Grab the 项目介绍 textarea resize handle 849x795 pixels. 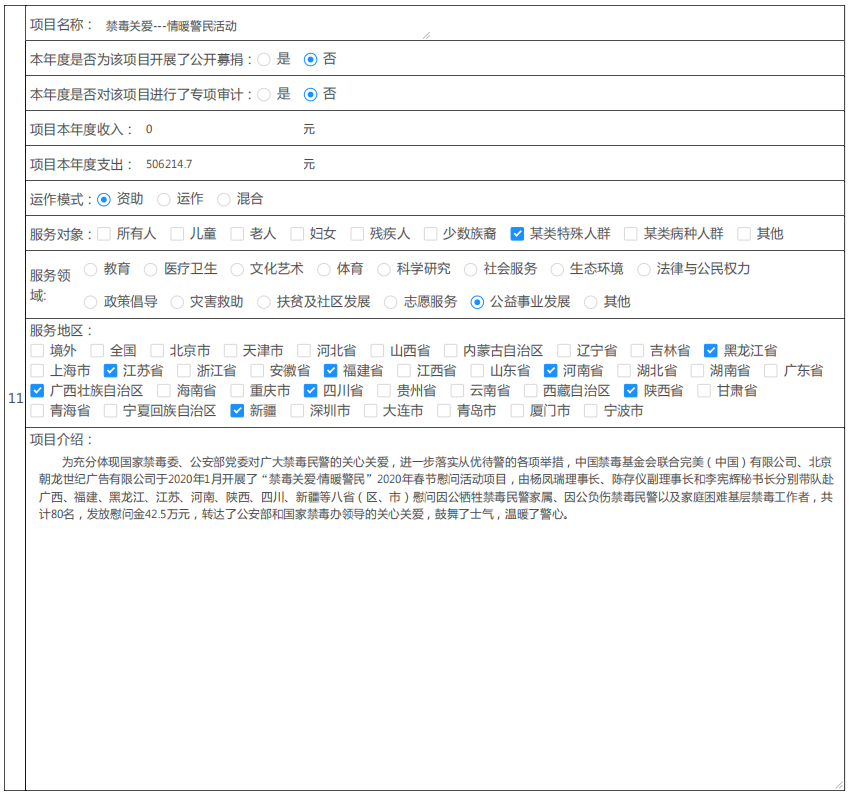(839, 785)
